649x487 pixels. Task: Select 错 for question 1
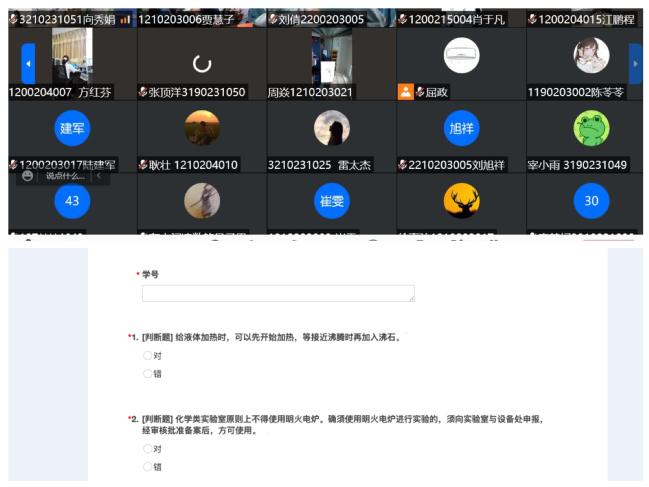coord(148,373)
